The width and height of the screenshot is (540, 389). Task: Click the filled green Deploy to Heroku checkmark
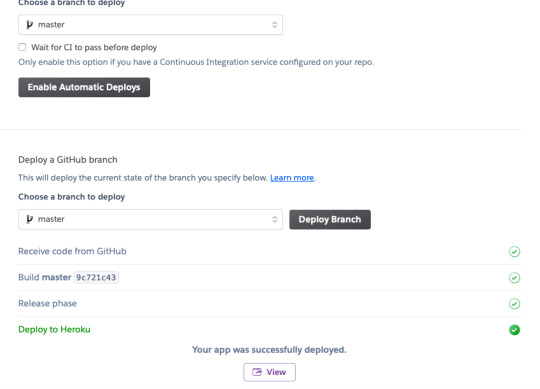click(x=514, y=330)
